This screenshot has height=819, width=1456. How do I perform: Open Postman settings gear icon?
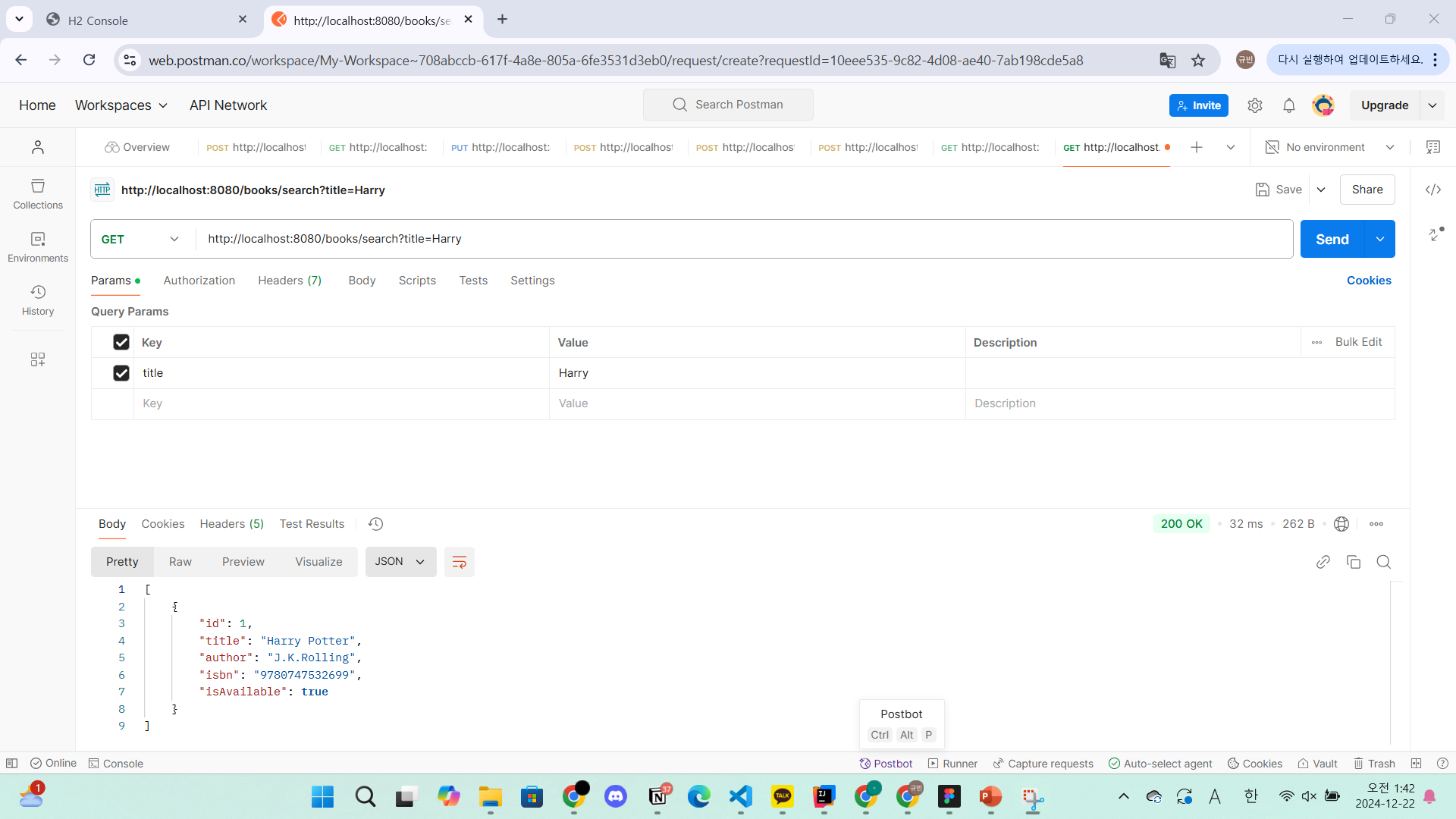point(1254,105)
